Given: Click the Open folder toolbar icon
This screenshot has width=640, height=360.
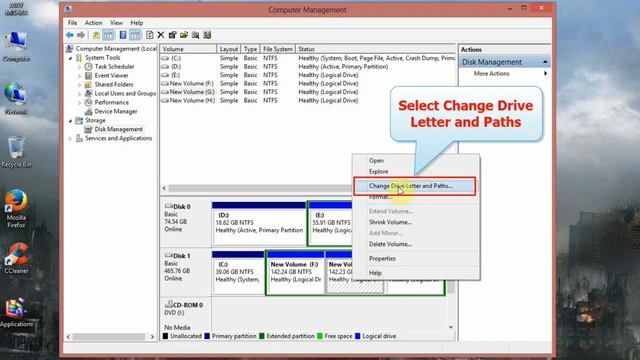Looking at the screenshot, I should coord(184,35).
